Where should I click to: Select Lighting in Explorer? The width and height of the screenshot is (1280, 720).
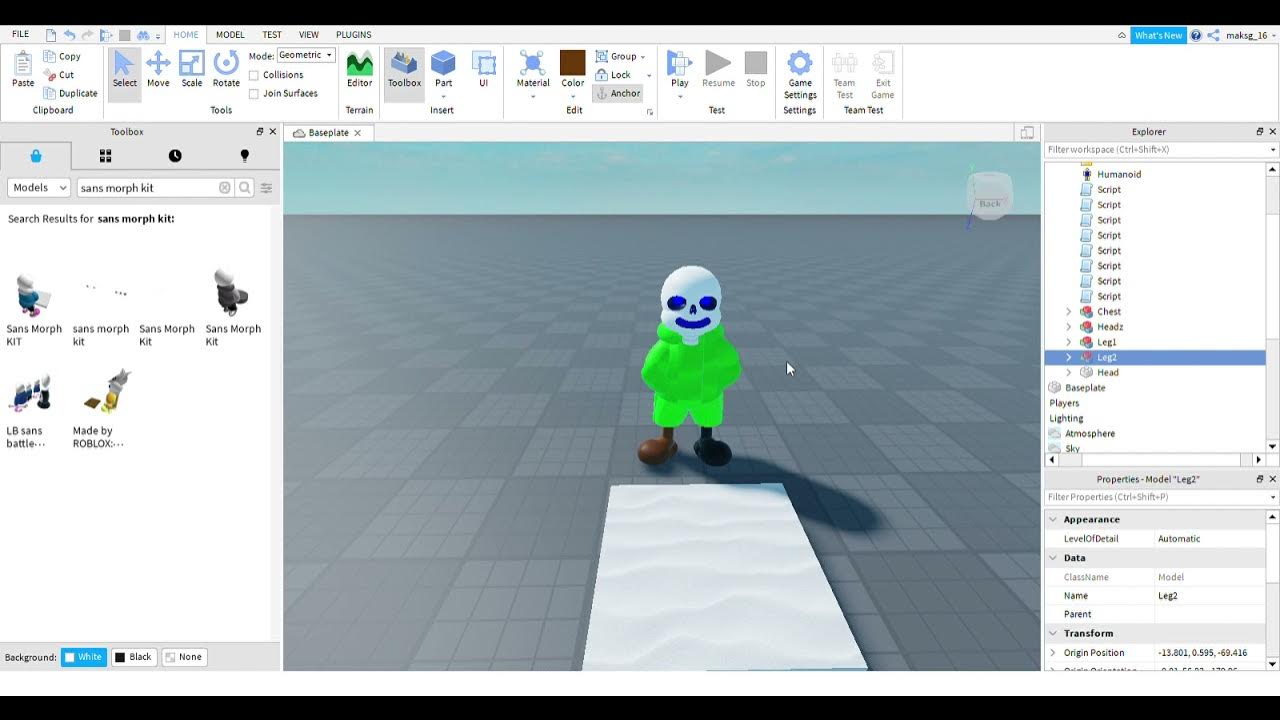pyautogui.click(x=1066, y=419)
